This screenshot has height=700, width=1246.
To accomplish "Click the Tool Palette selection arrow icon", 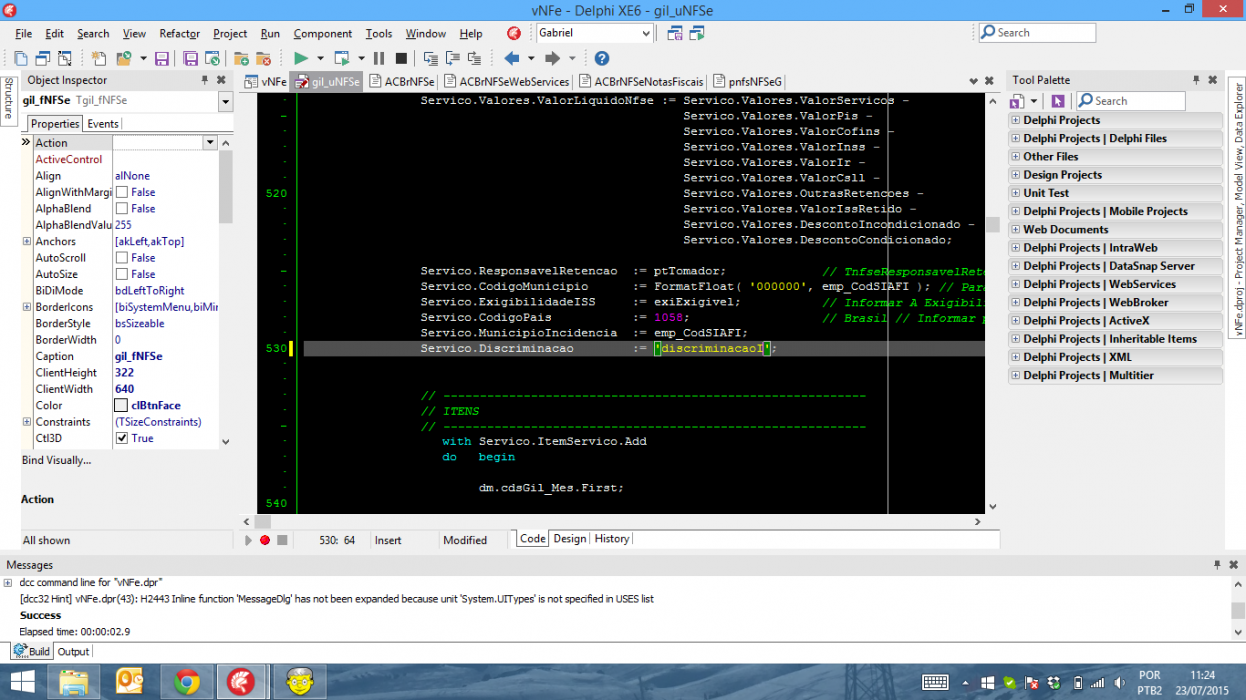I will (x=1058, y=101).
